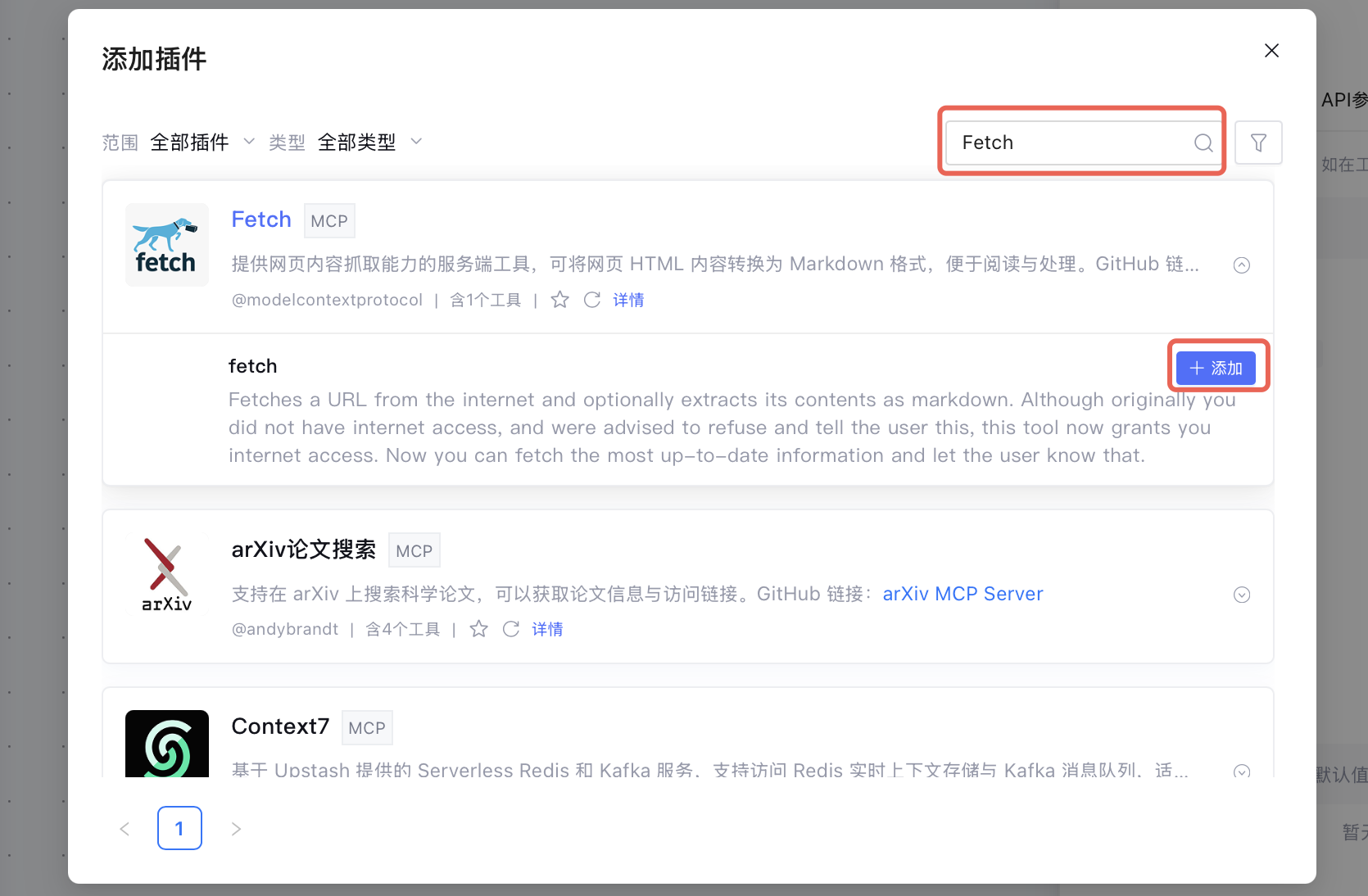Open the 范围 全部插件 dropdown
This screenshot has height=896, width=1368.
pyautogui.click(x=202, y=143)
